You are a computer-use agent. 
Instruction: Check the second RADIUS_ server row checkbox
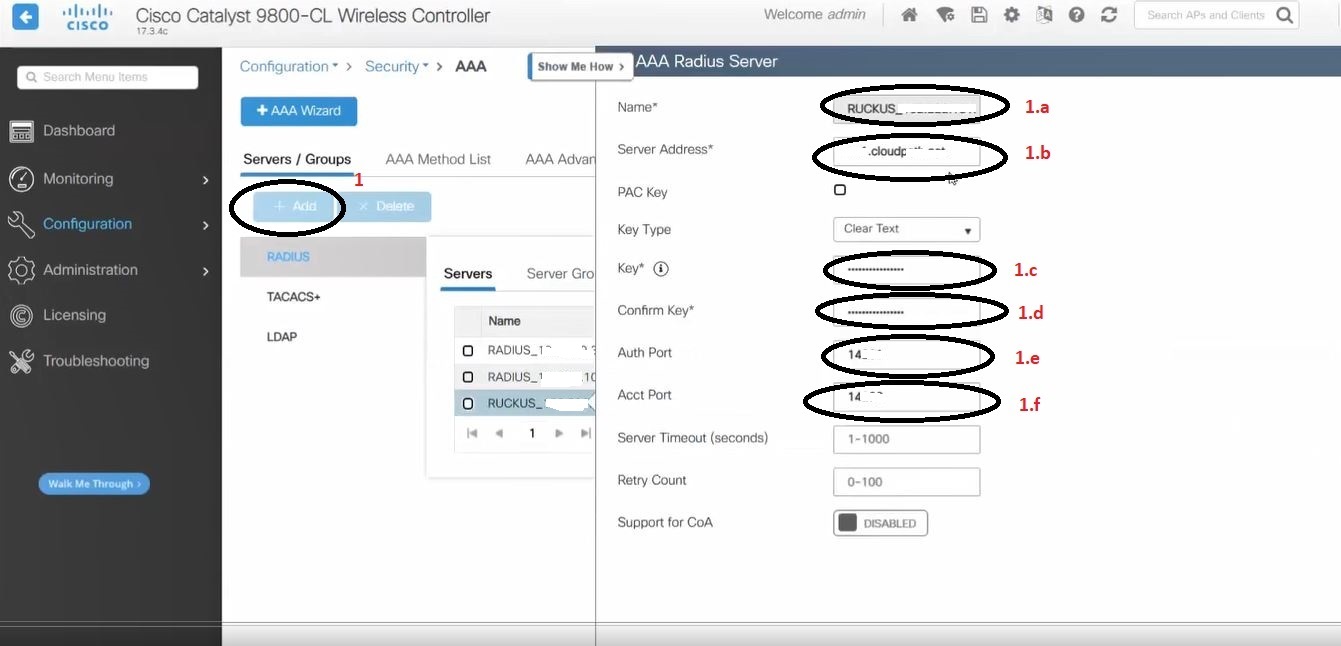coord(468,377)
